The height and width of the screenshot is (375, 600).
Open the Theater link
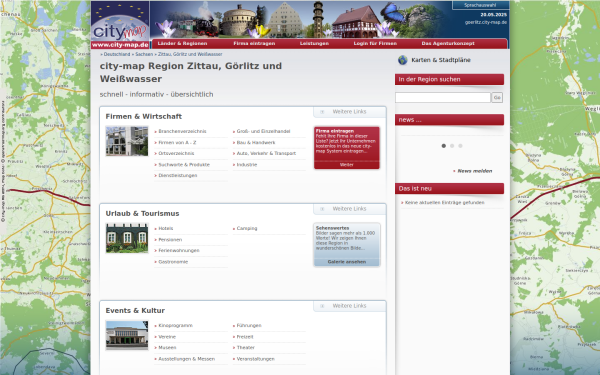[245, 347]
